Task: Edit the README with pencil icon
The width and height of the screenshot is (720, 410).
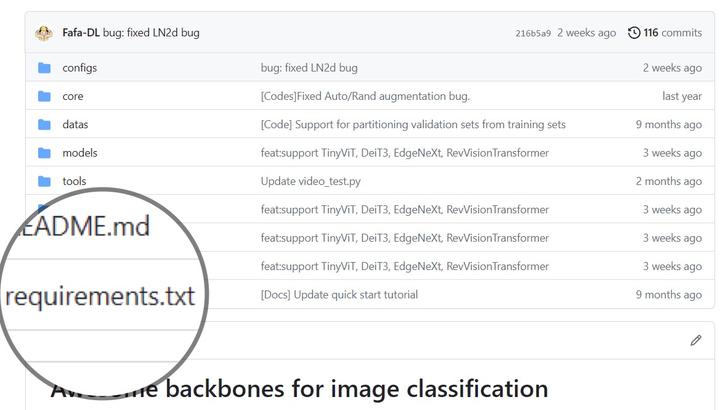Action: [696, 341]
